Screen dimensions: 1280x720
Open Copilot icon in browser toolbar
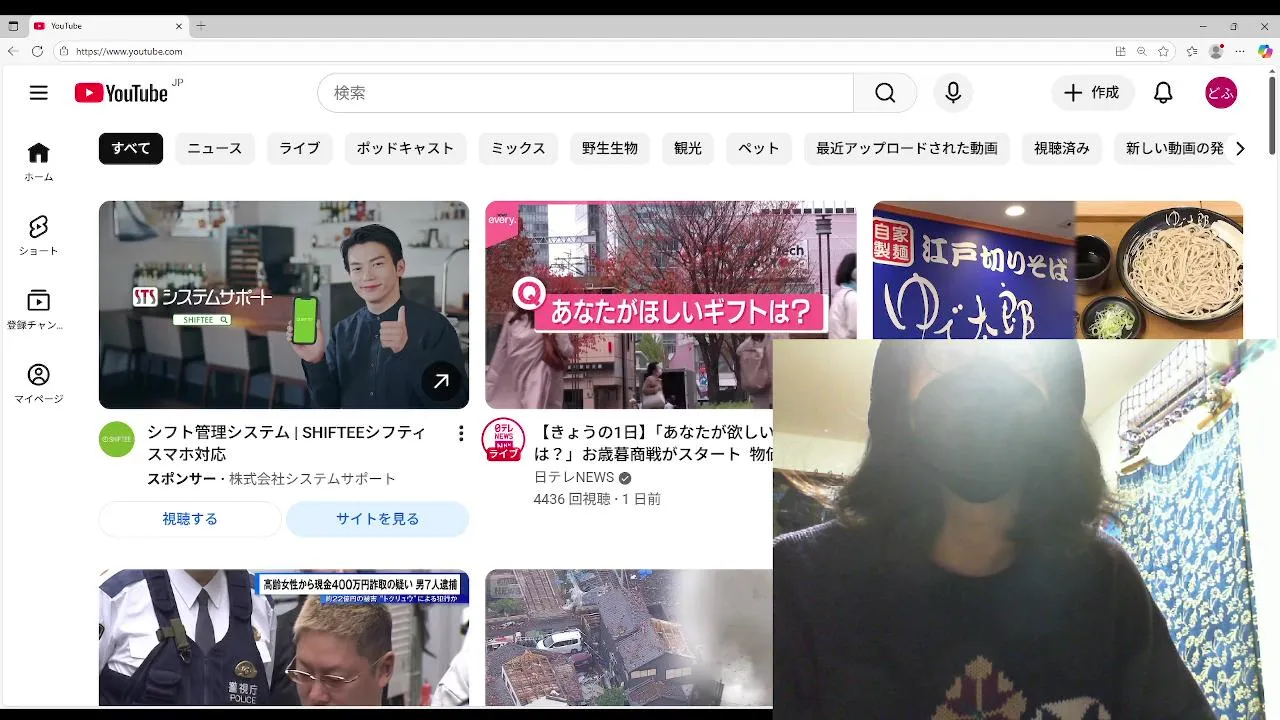point(1265,51)
